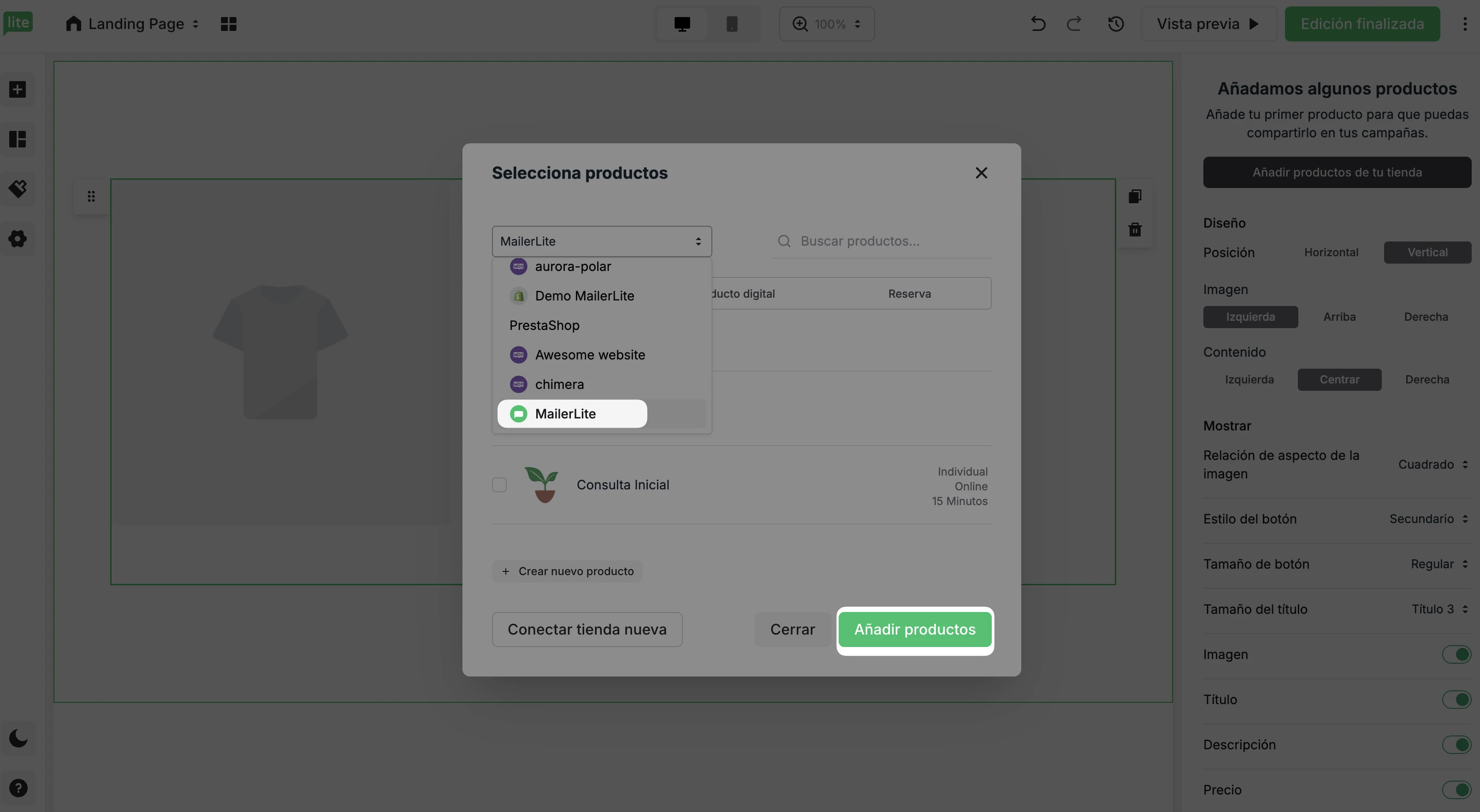The image size is (1480, 812).
Task: Click Conectar tienda nueva button
Action: pos(586,630)
